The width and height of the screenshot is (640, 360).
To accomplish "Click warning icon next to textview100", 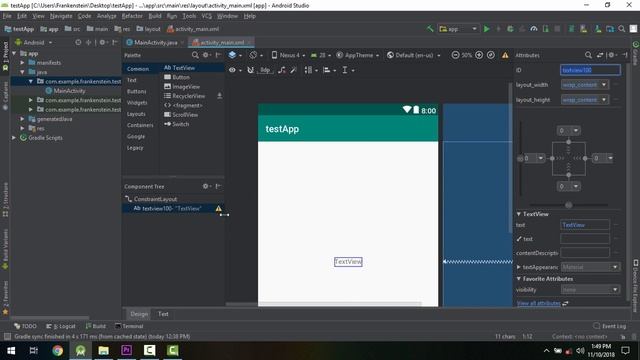I will click(x=219, y=209).
